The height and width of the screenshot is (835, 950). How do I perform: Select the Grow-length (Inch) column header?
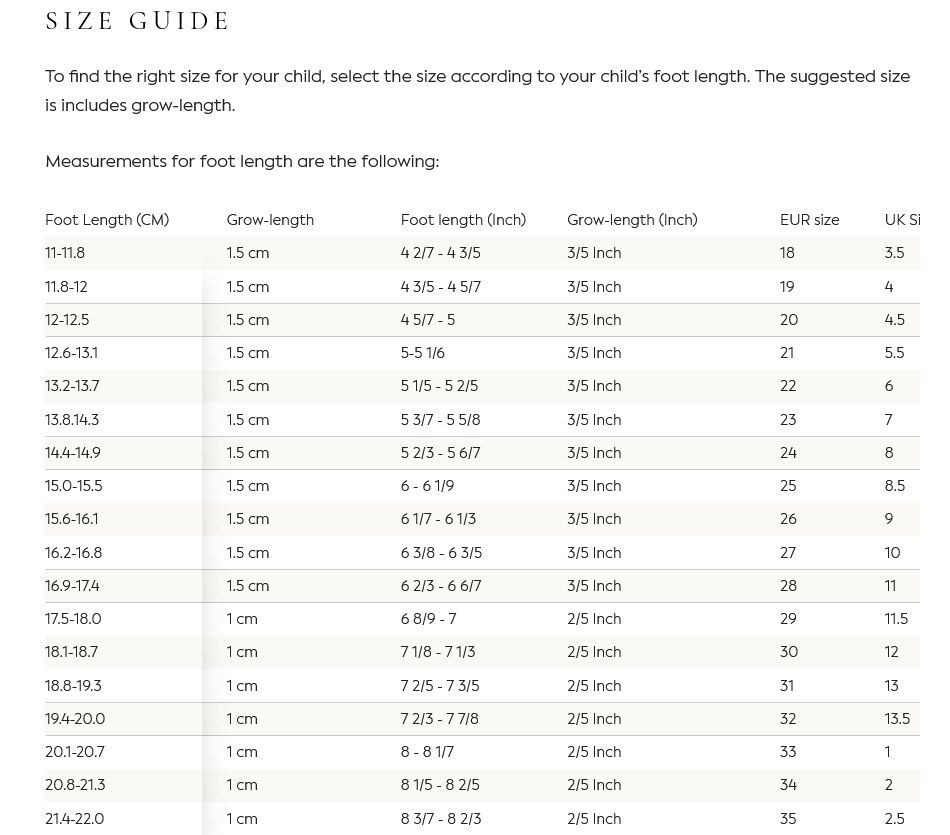[x=632, y=220]
